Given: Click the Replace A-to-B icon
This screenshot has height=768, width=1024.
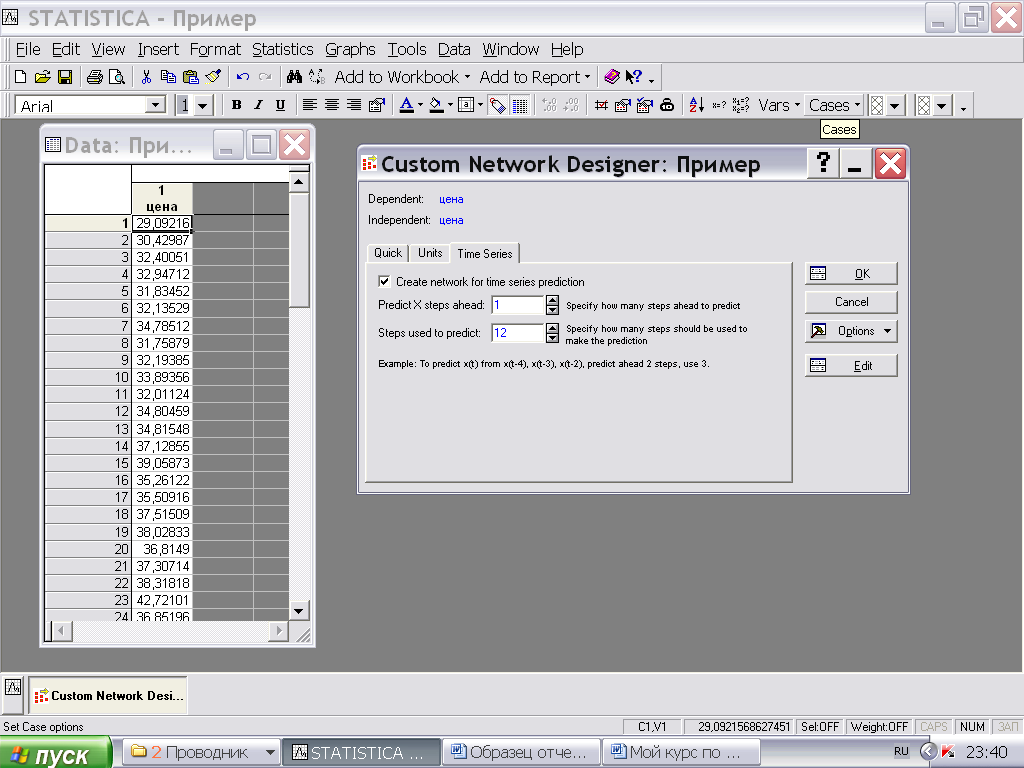Looking at the screenshot, I should [x=317, y=77].
